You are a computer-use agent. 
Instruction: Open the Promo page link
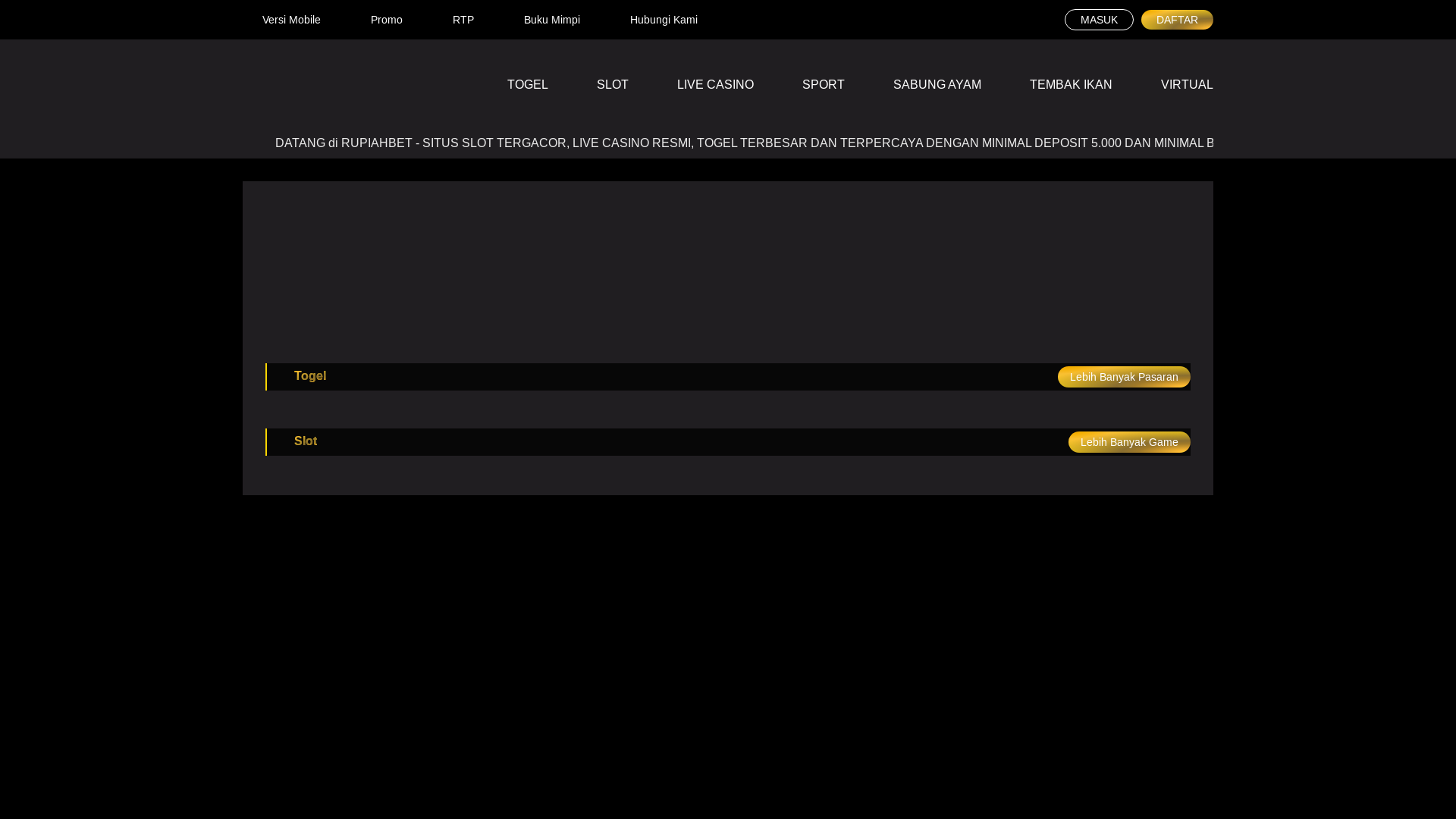[x=387, y=20]
